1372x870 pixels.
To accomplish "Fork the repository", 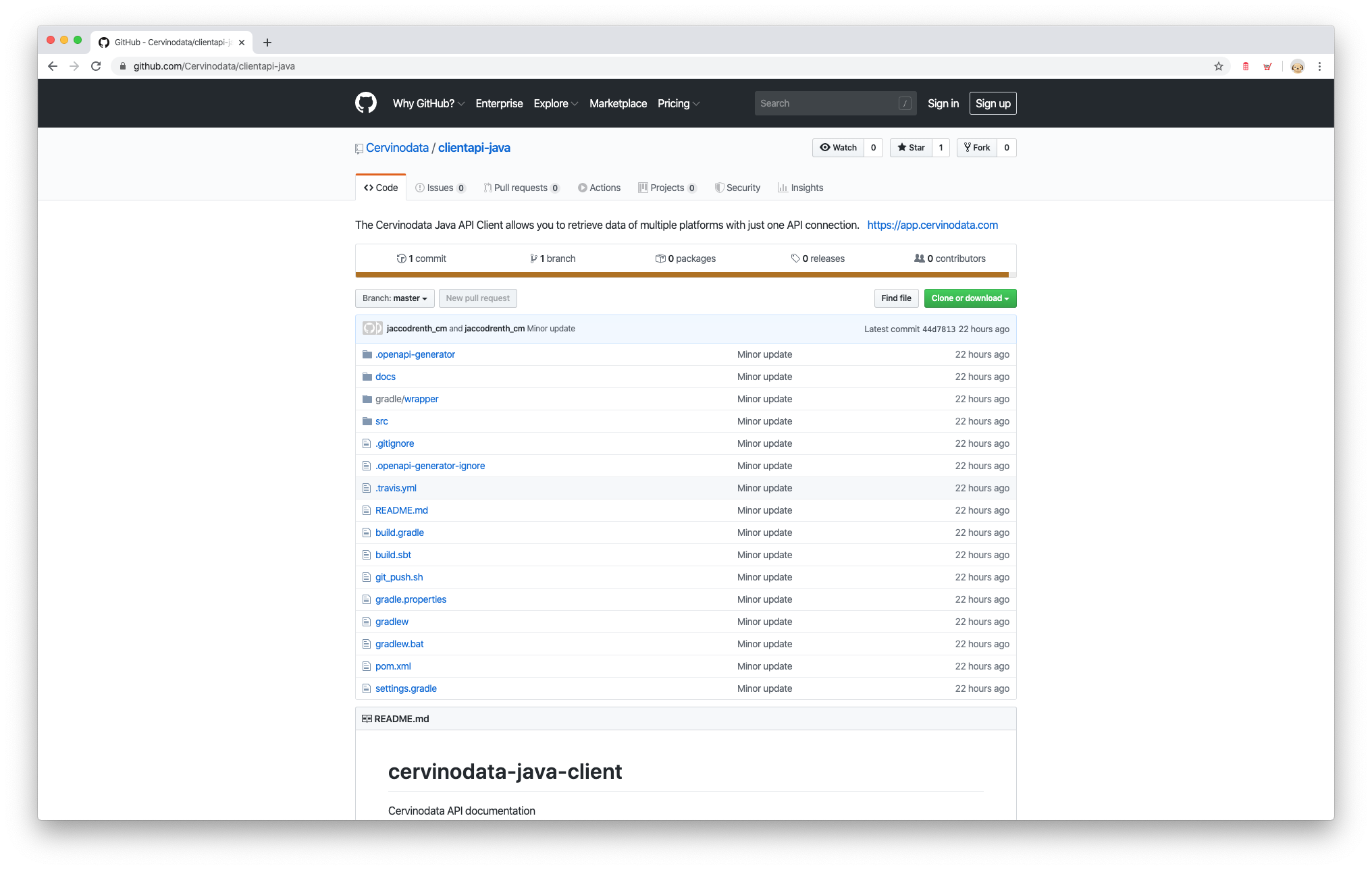I will point(977,148).
